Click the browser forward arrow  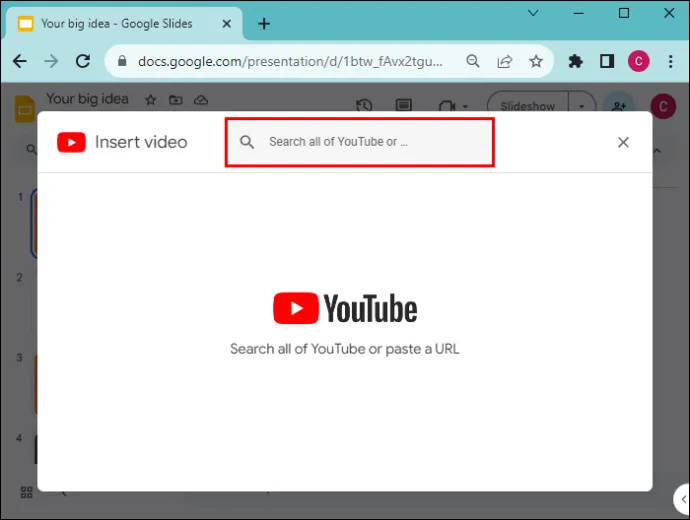click(x=51, y=61)
